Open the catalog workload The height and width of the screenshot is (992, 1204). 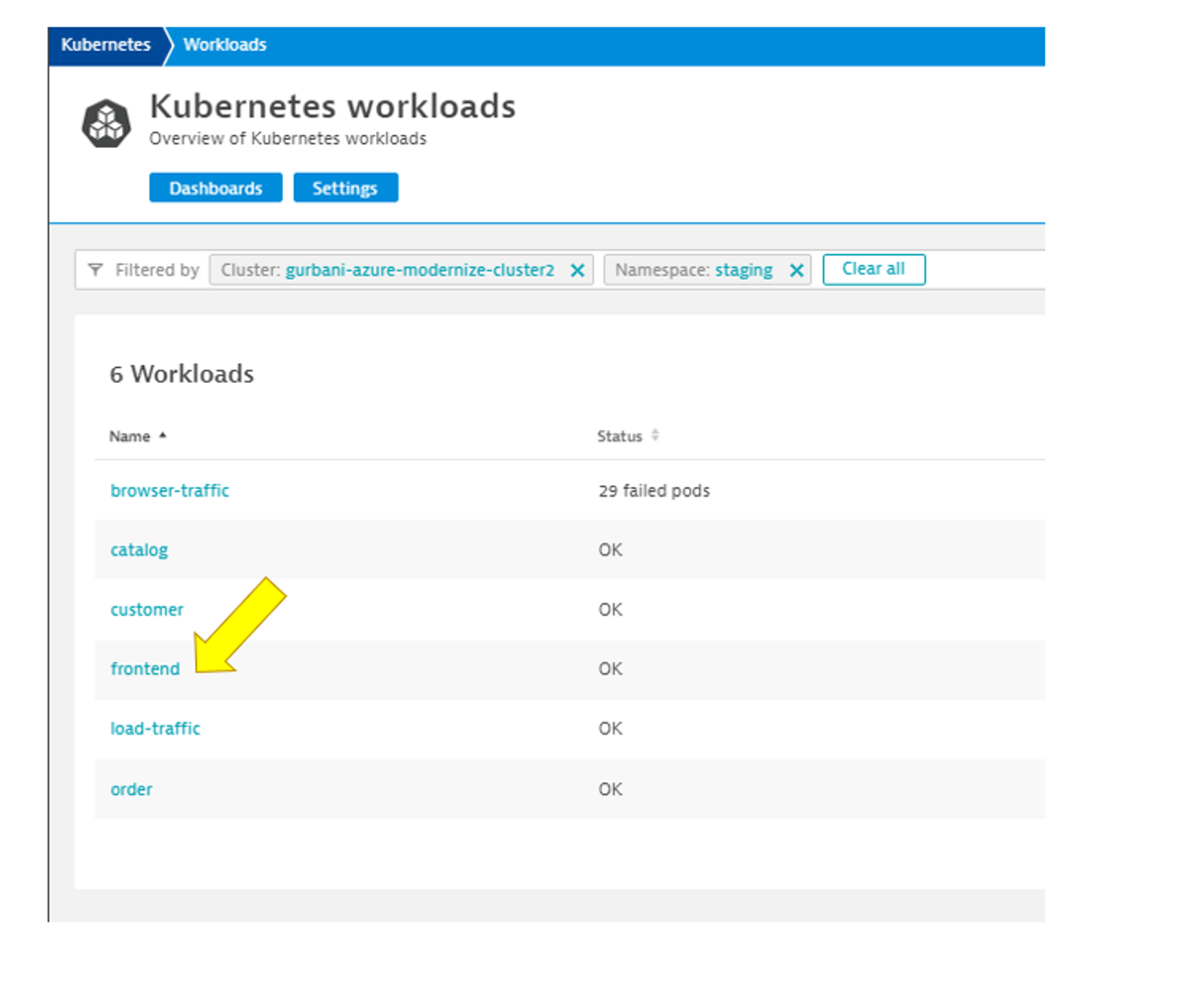139,550
